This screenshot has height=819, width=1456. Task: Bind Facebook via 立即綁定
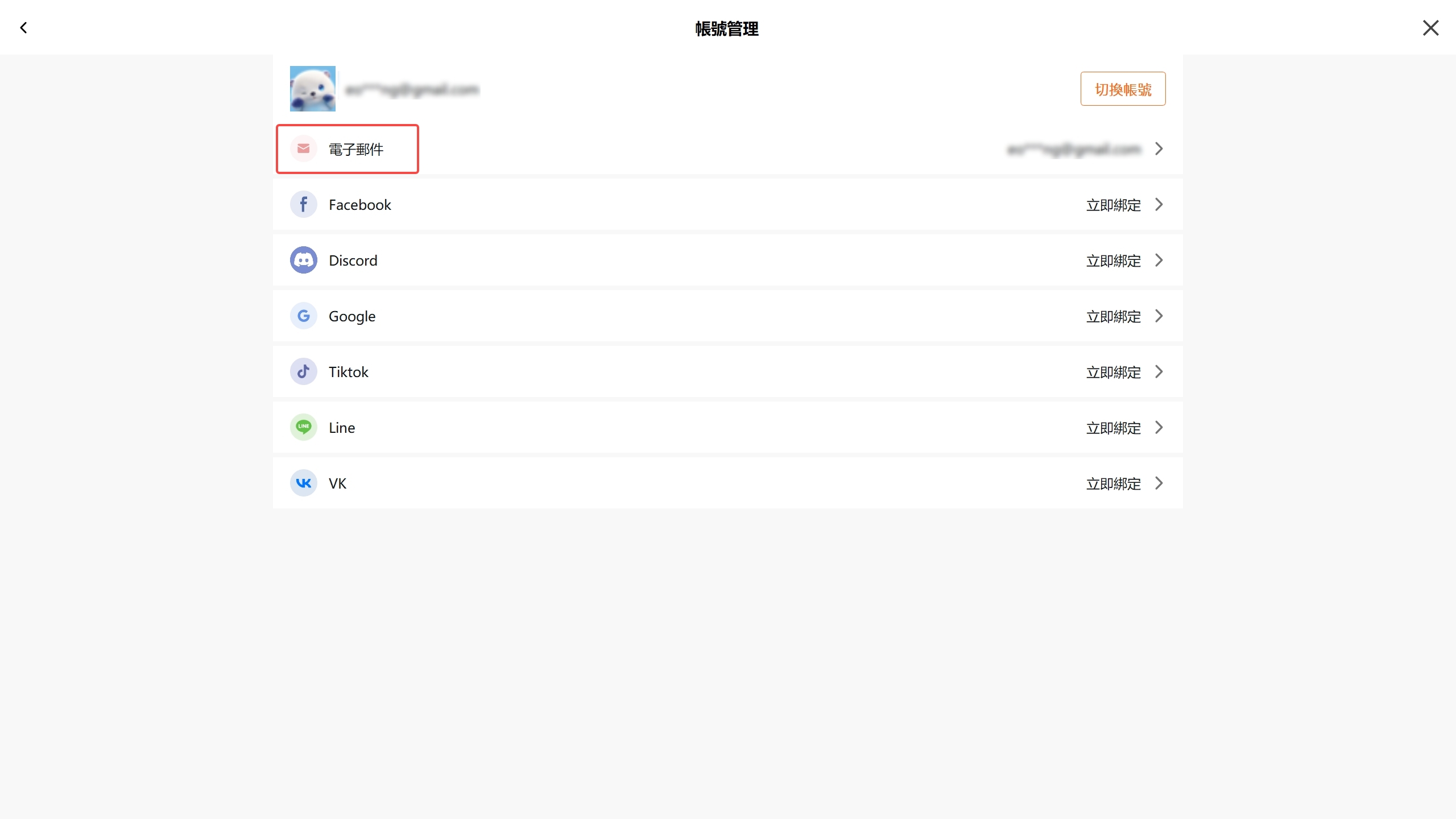click(x=1113, y=205)
